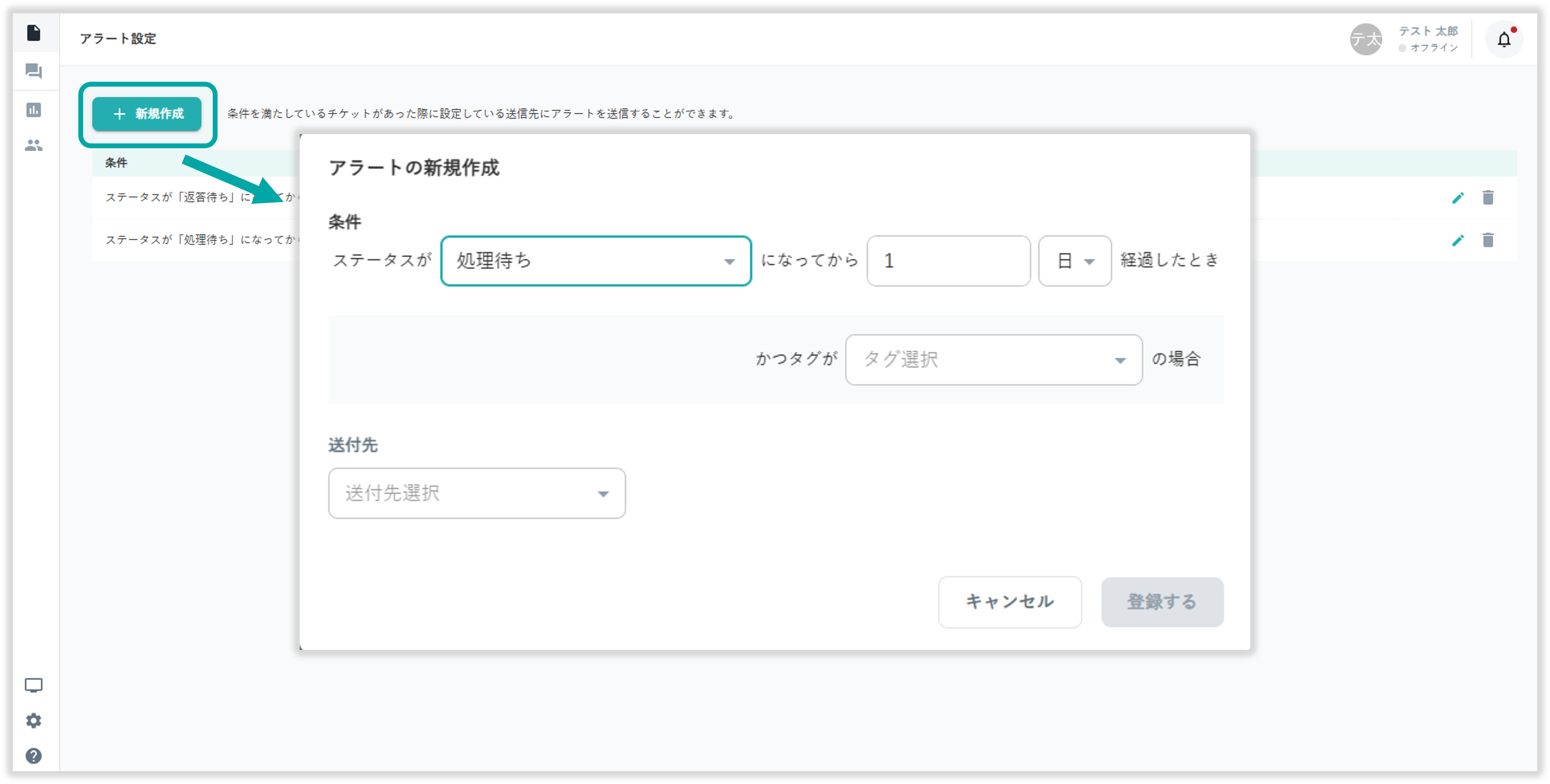The image size is (1550, 784).
Task: Delete the second alert with trash icon
Action: coord(1488,240)
